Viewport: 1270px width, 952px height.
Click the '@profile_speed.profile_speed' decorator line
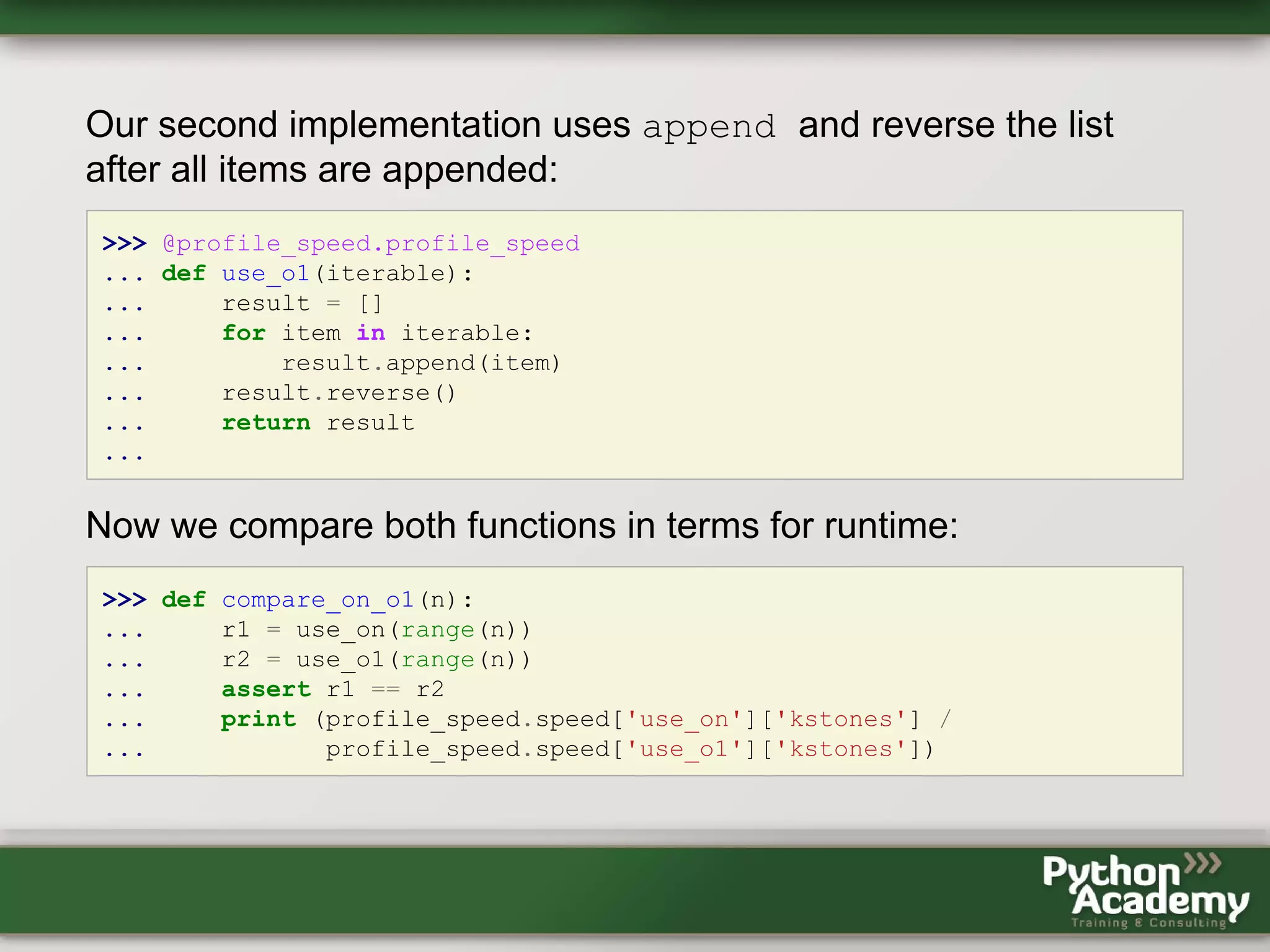point(371,244)
